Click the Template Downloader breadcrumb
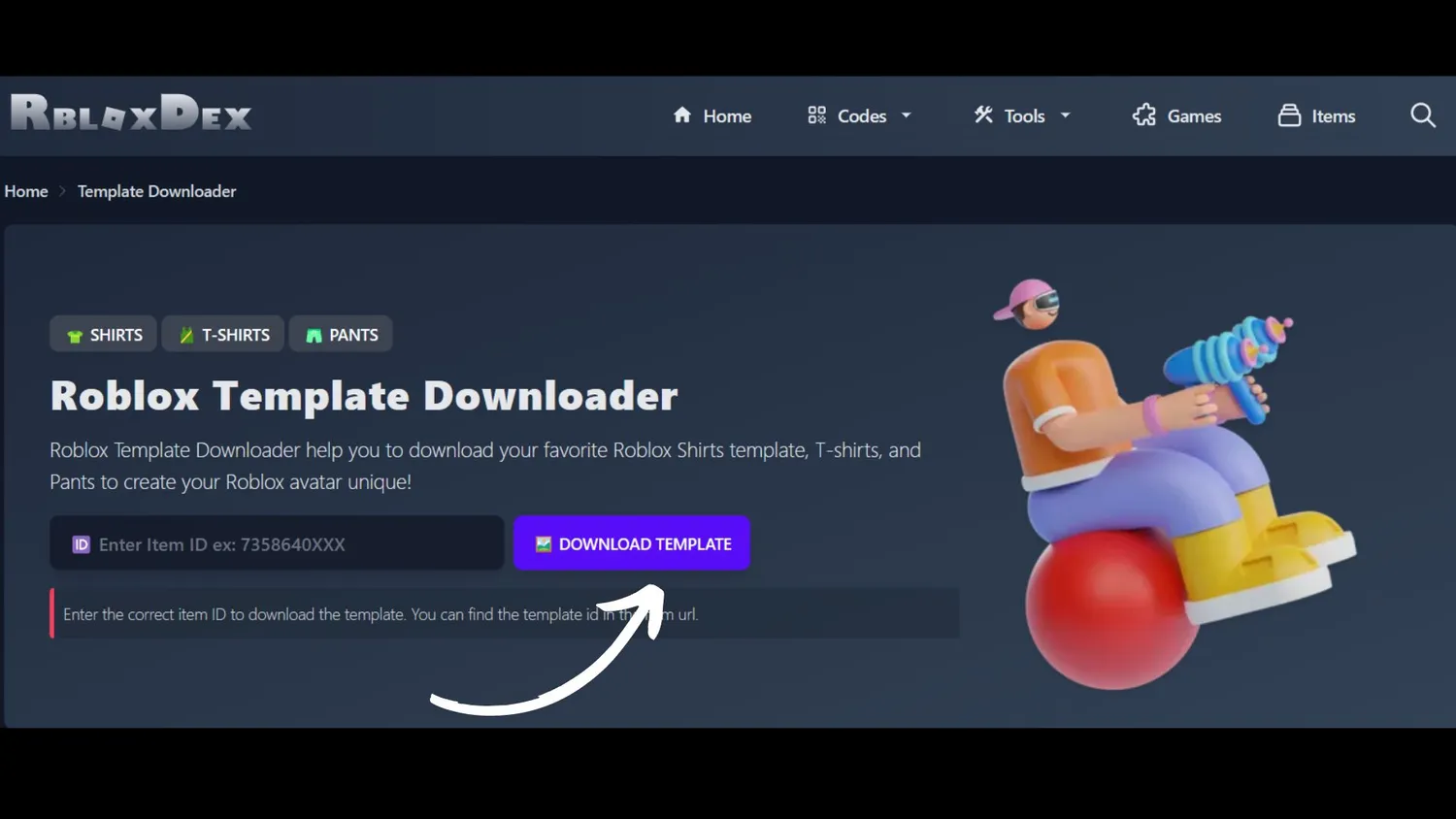This screenshot has width=1456, height=819. click(157, 191)
